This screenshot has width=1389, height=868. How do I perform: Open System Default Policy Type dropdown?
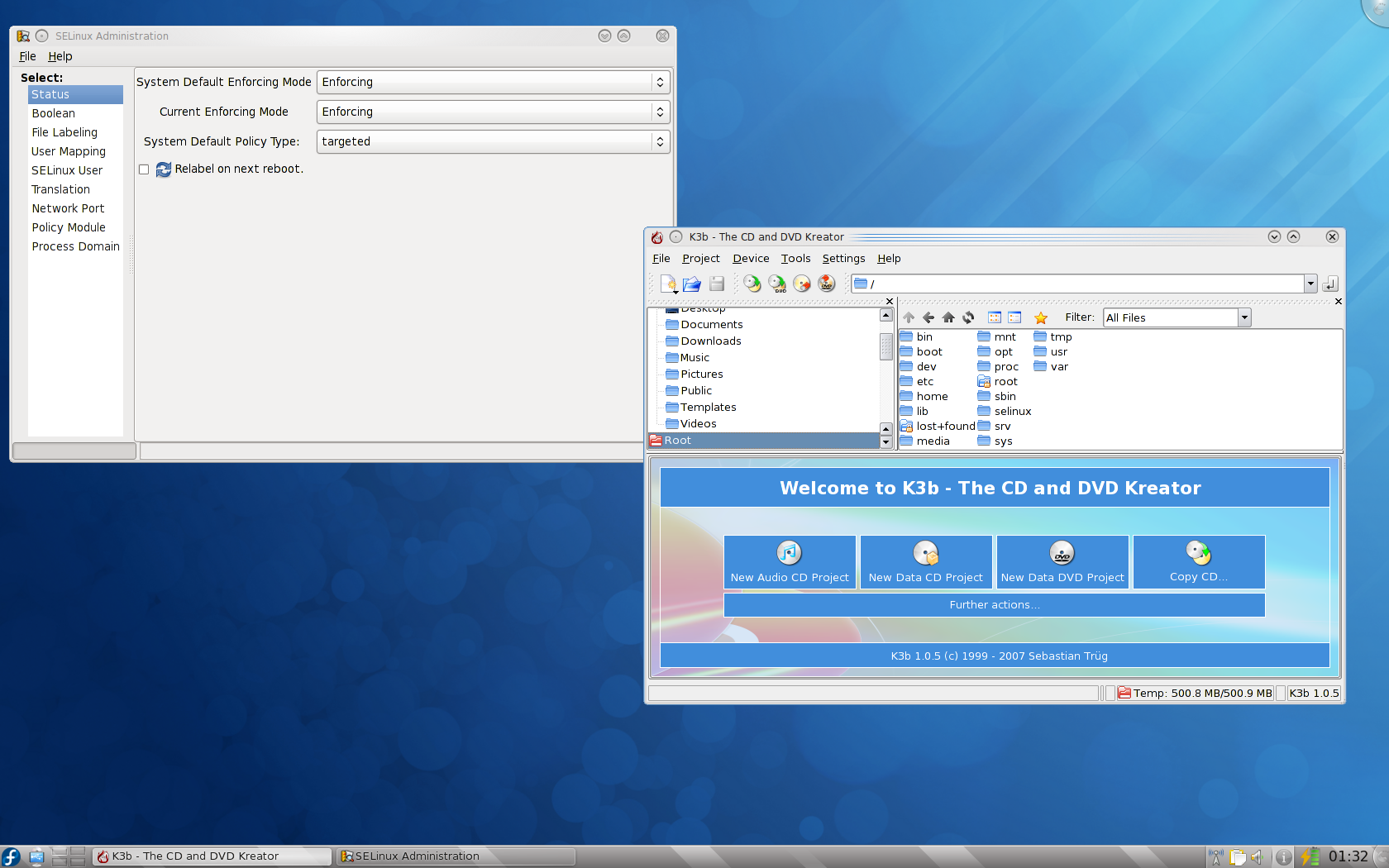493,141
